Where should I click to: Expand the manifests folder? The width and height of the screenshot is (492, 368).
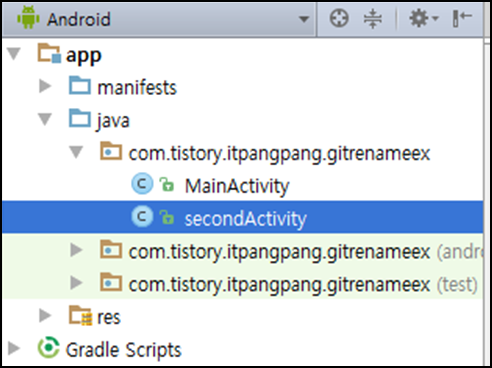[45, 86]
